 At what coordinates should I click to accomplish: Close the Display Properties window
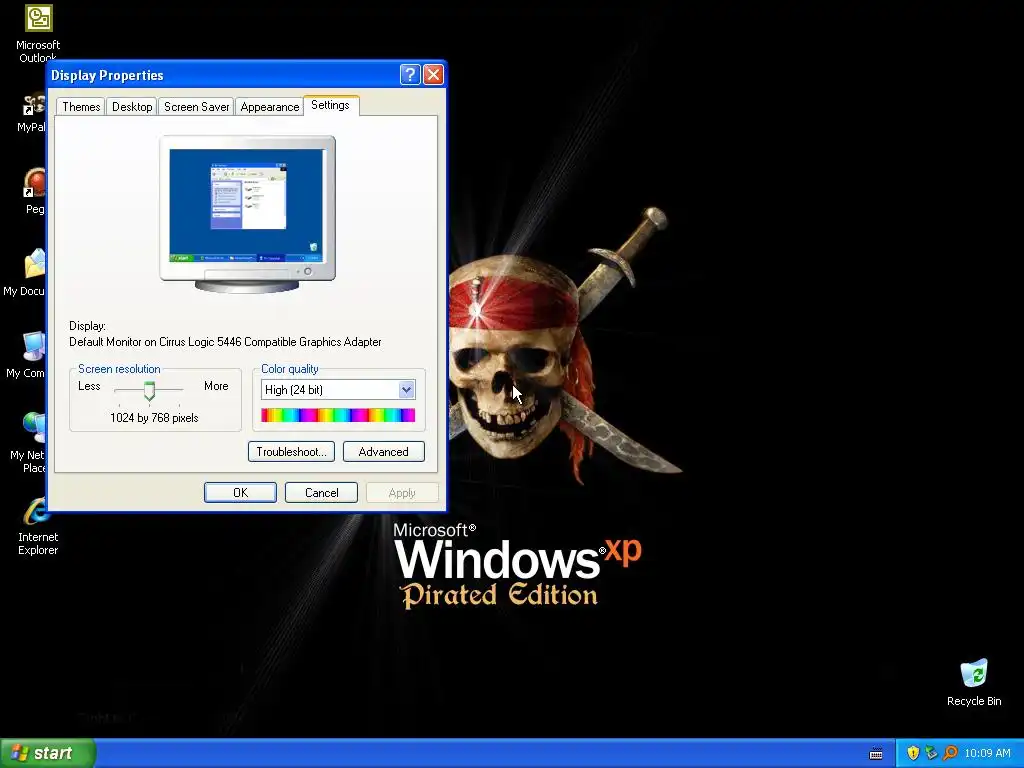coord(433,74)
